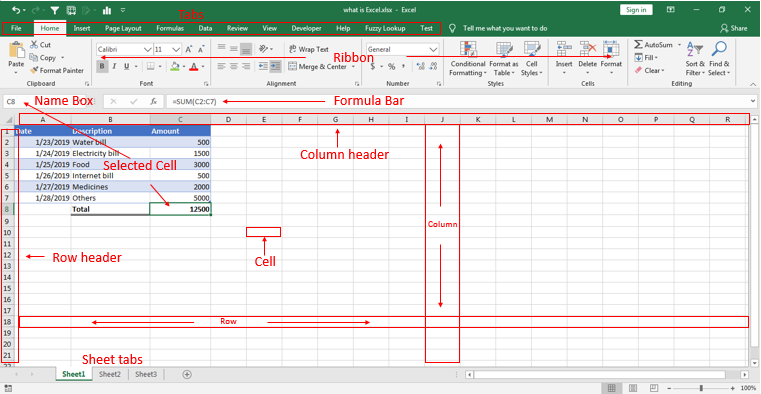This screenshot has width=761, height=394.
Task: Toggle Italic formatting
Action: coord(115,66)
